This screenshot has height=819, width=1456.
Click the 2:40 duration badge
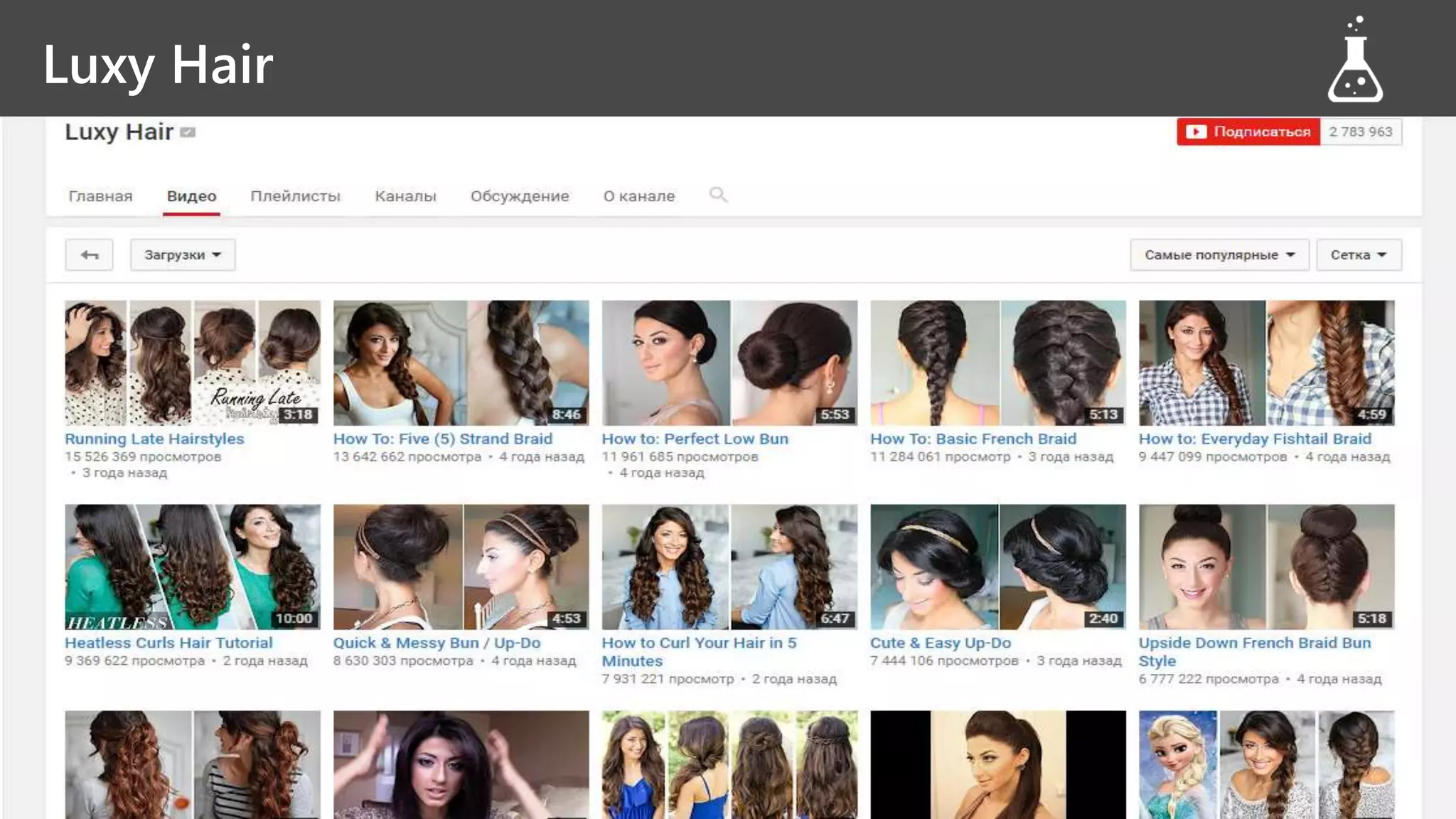point(1103,619)
